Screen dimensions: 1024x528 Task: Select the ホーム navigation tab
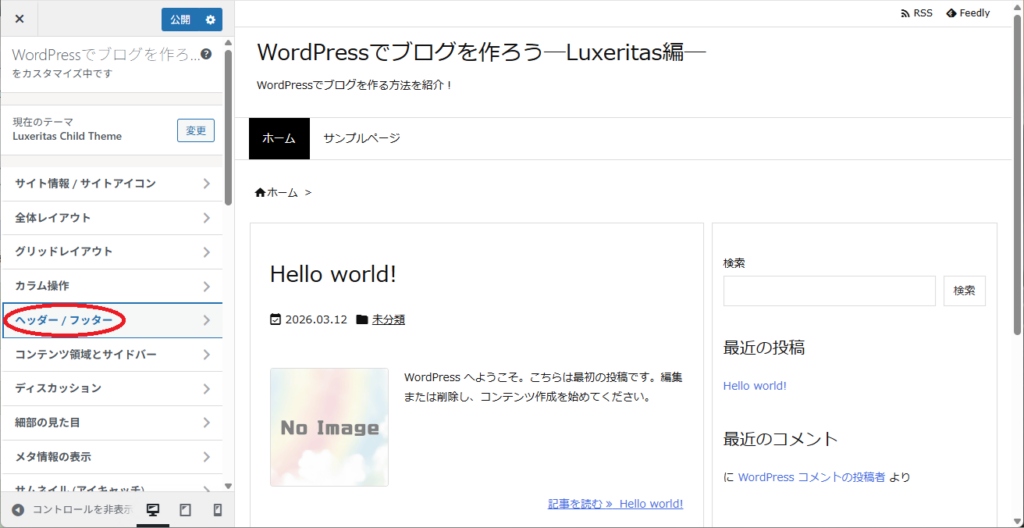tap(279, 138)
